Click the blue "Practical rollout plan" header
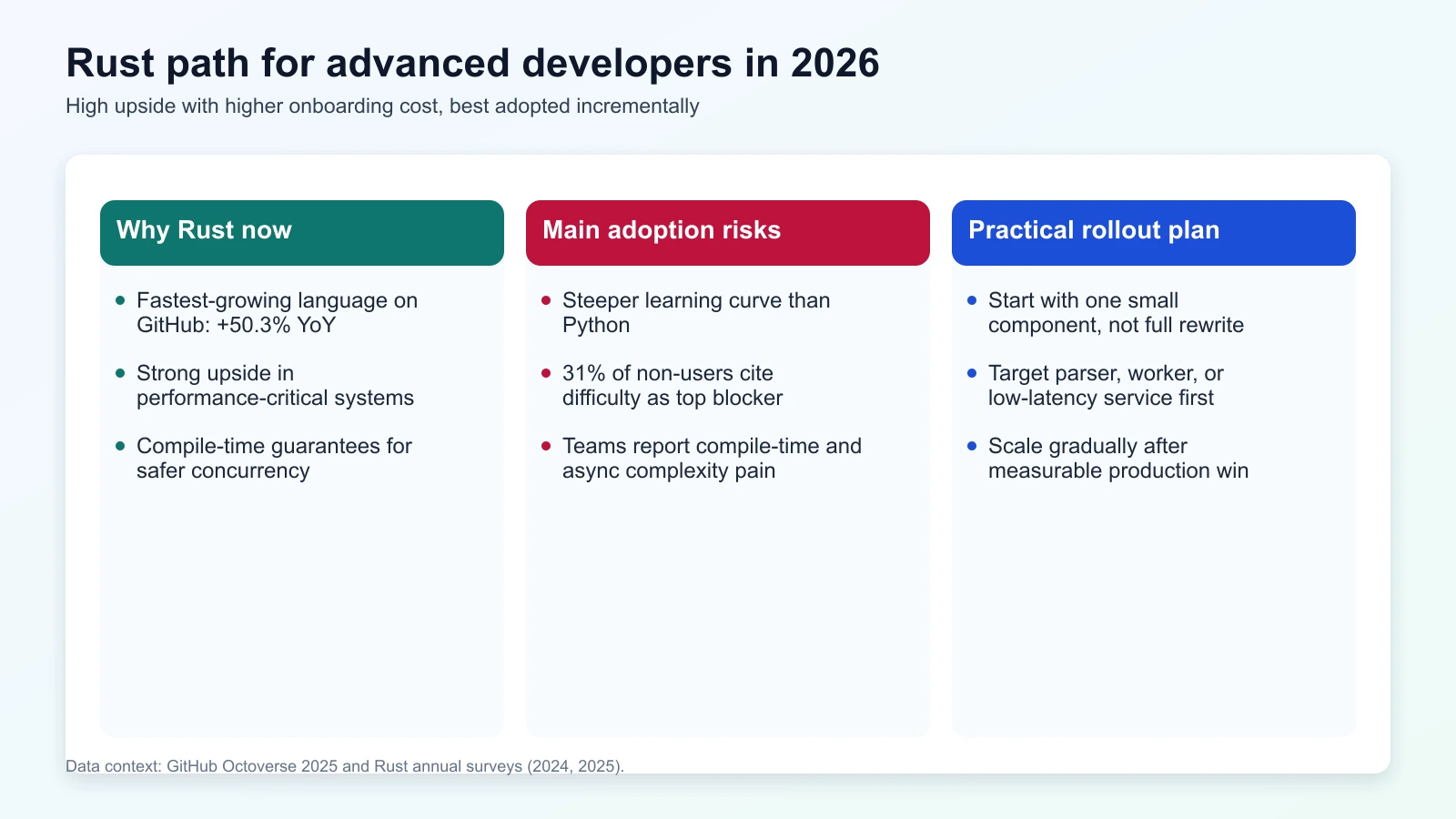Viewport: 1456px width, 819px height. [x=1094, y=231]
